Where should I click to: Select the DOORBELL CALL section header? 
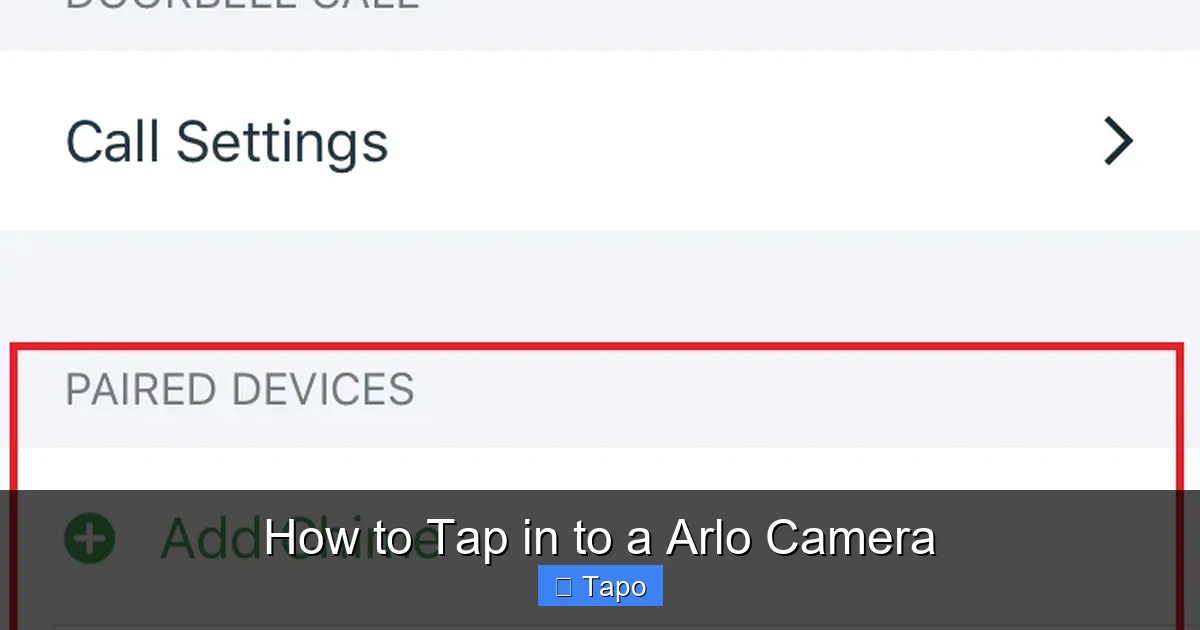click(240, 5)
